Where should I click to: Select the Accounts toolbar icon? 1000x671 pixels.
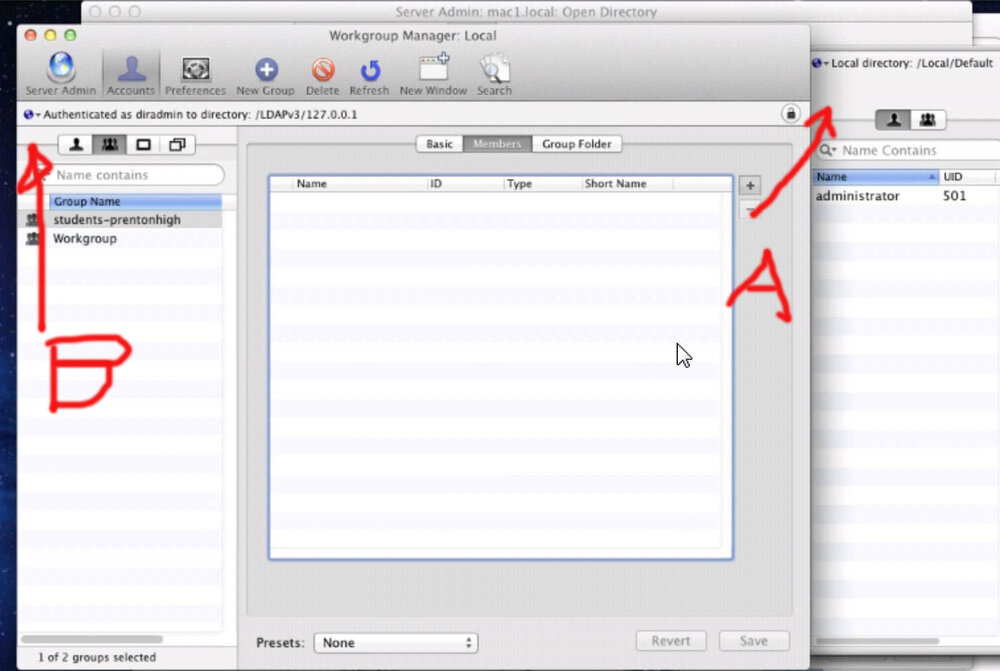(x=131, y=74)
